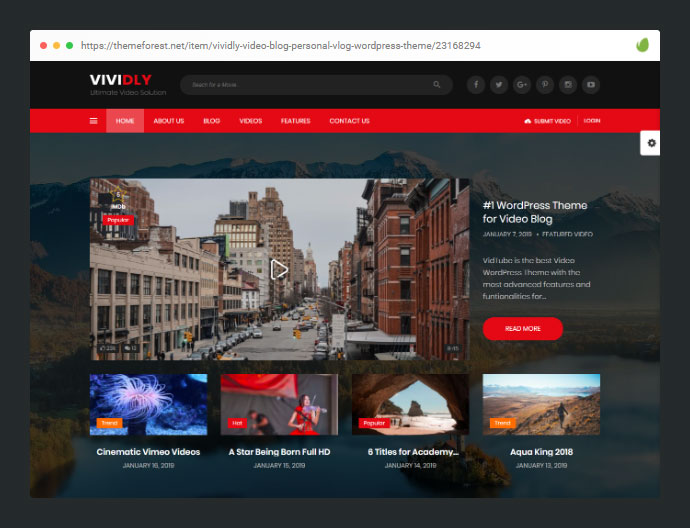Open the cave beach video thumbnail
Screen dimensions: 690x528
point(410,404)
